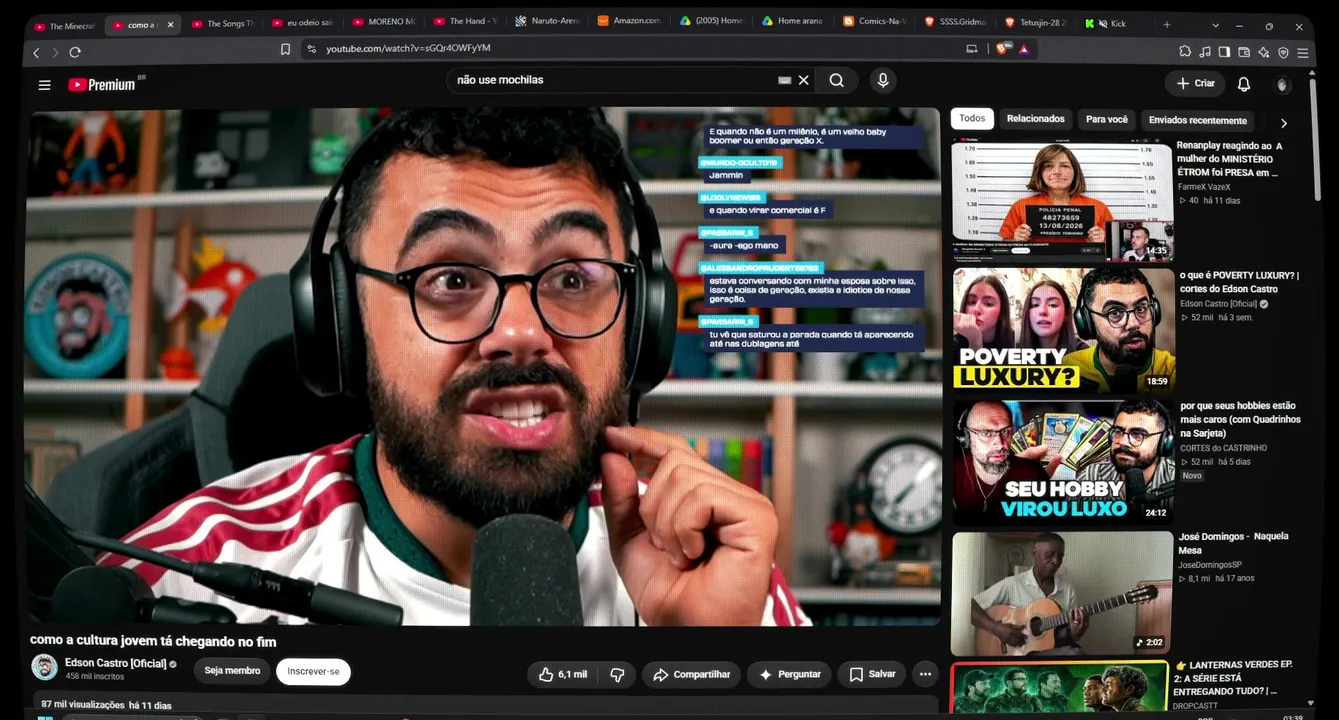The width and height of the screenshot is (1339, 720).
Task: Select the 'Enviados recentemente' chip
Action: tap(1197, 121)
